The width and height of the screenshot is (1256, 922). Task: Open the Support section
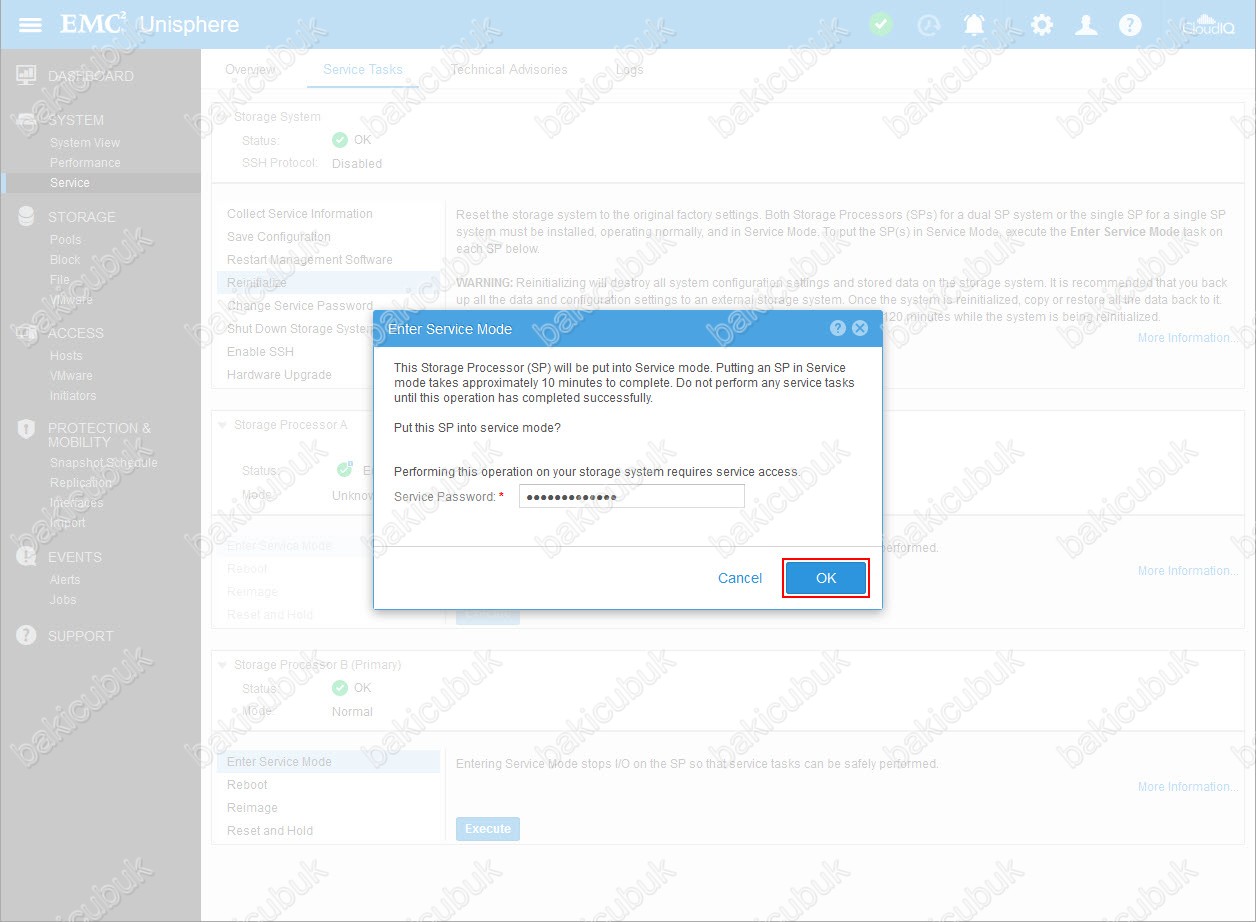click(x=81, y=636)
